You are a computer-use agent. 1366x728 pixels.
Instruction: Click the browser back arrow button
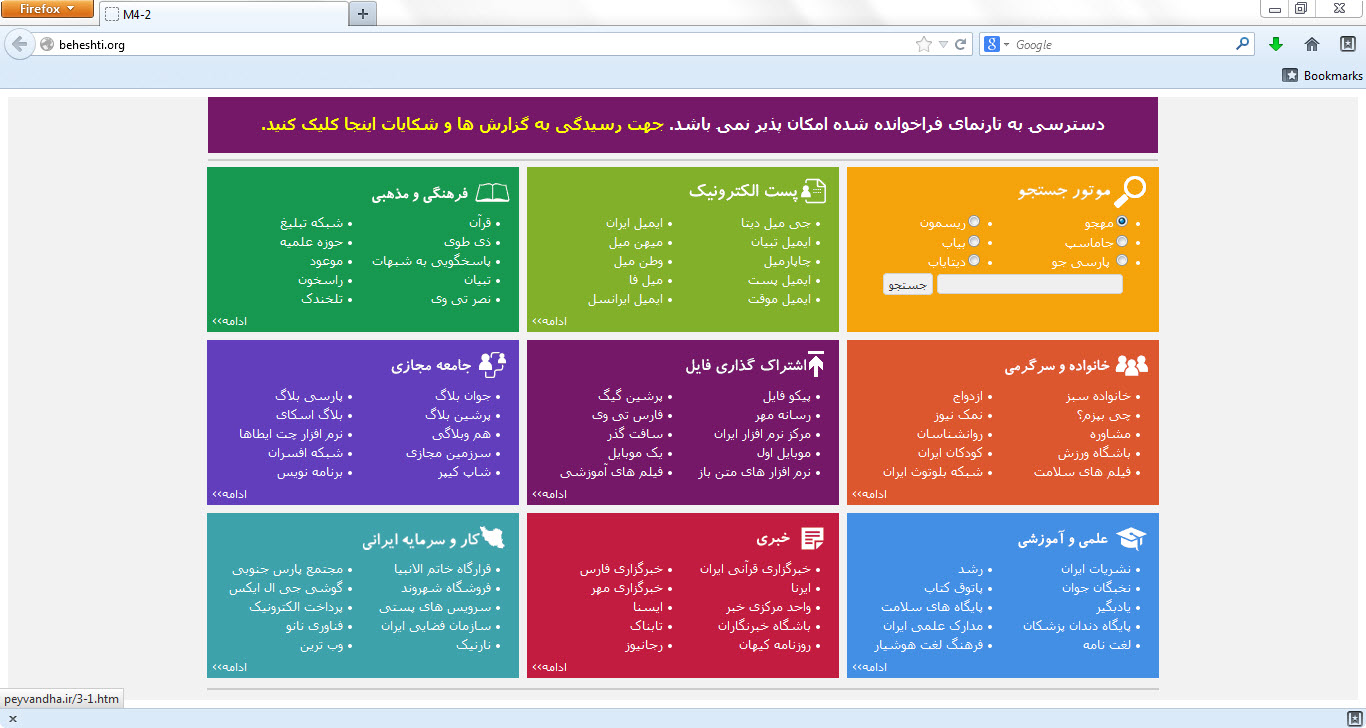pos(19,44)
